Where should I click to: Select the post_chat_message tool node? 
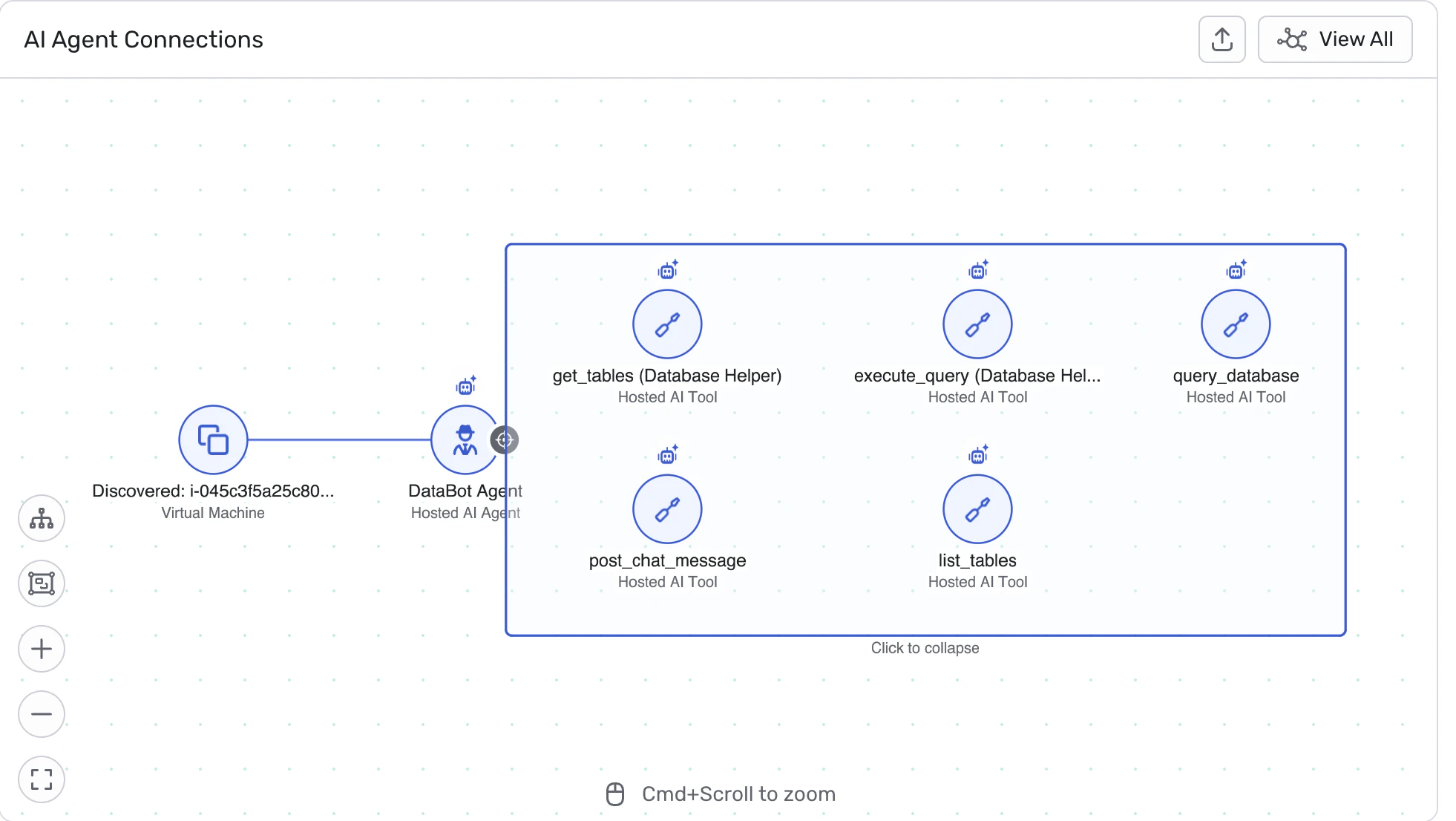[667, 509]
